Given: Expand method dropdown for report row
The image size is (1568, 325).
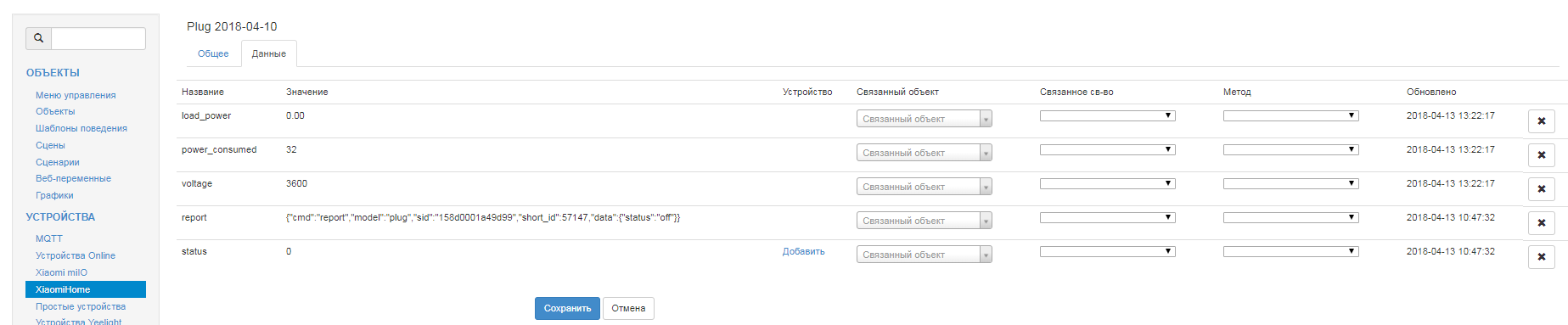Looking at the screenshot, I should pos(1290,217).
